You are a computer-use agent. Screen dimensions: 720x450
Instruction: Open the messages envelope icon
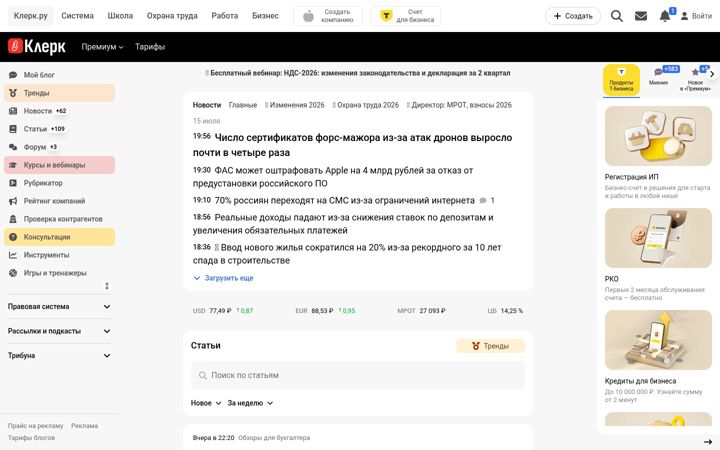pyautogui.click(x=641, y=16)
